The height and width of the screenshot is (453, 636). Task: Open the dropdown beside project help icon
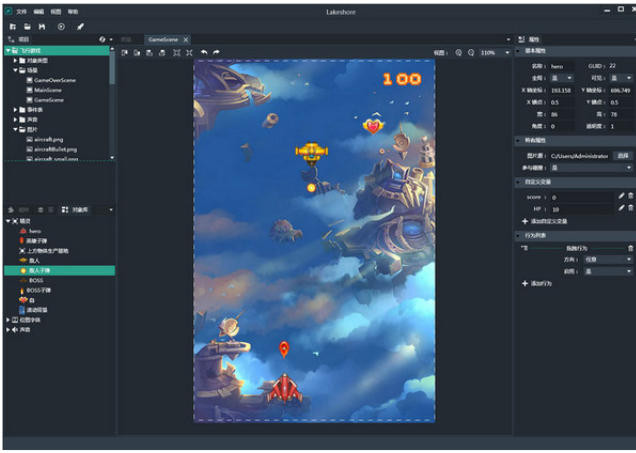111,40
